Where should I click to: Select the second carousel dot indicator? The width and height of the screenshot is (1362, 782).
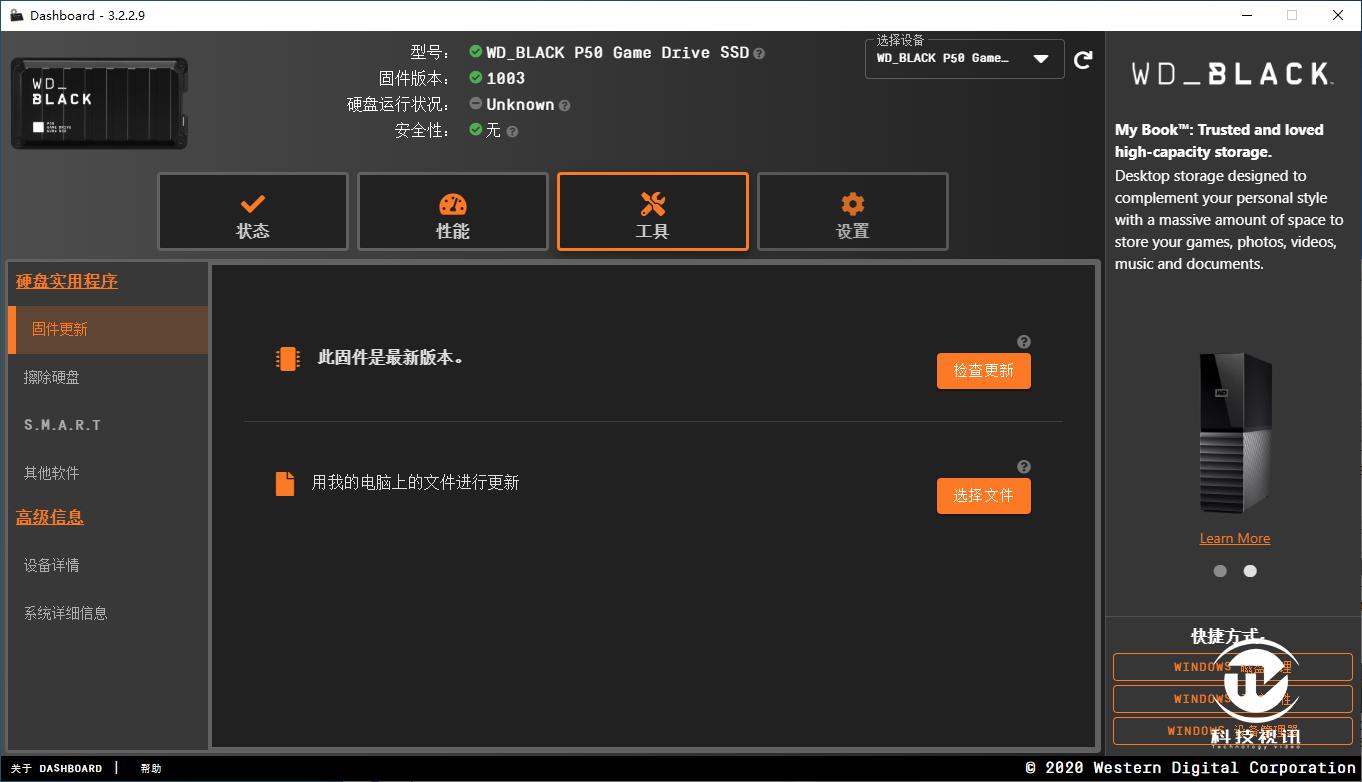(1249, 570)
